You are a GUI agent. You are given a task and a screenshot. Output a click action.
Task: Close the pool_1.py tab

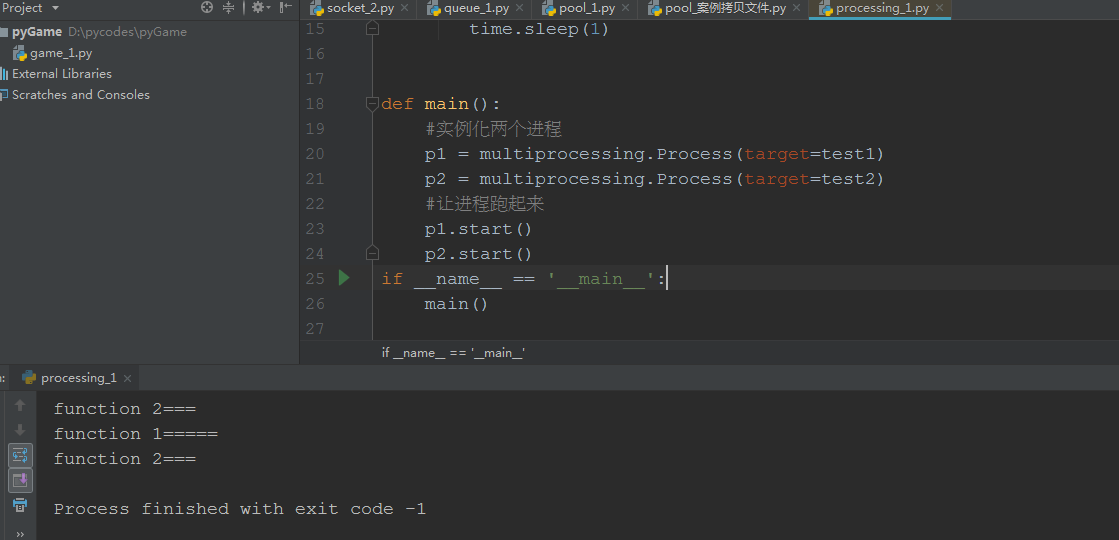pos(625,9)
